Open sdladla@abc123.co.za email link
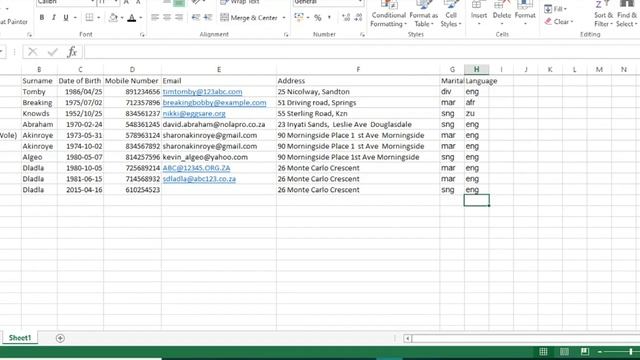640x360 pixels. (199, 179)
